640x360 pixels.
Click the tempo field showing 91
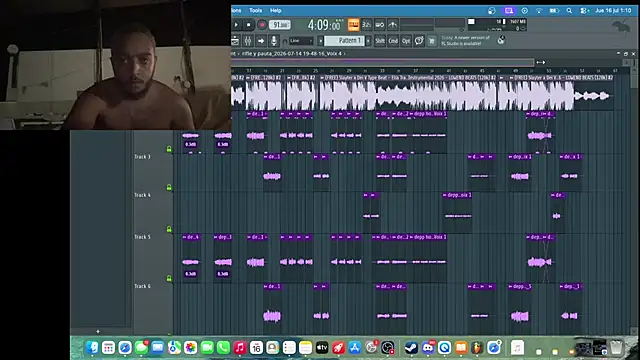(280, 25)
